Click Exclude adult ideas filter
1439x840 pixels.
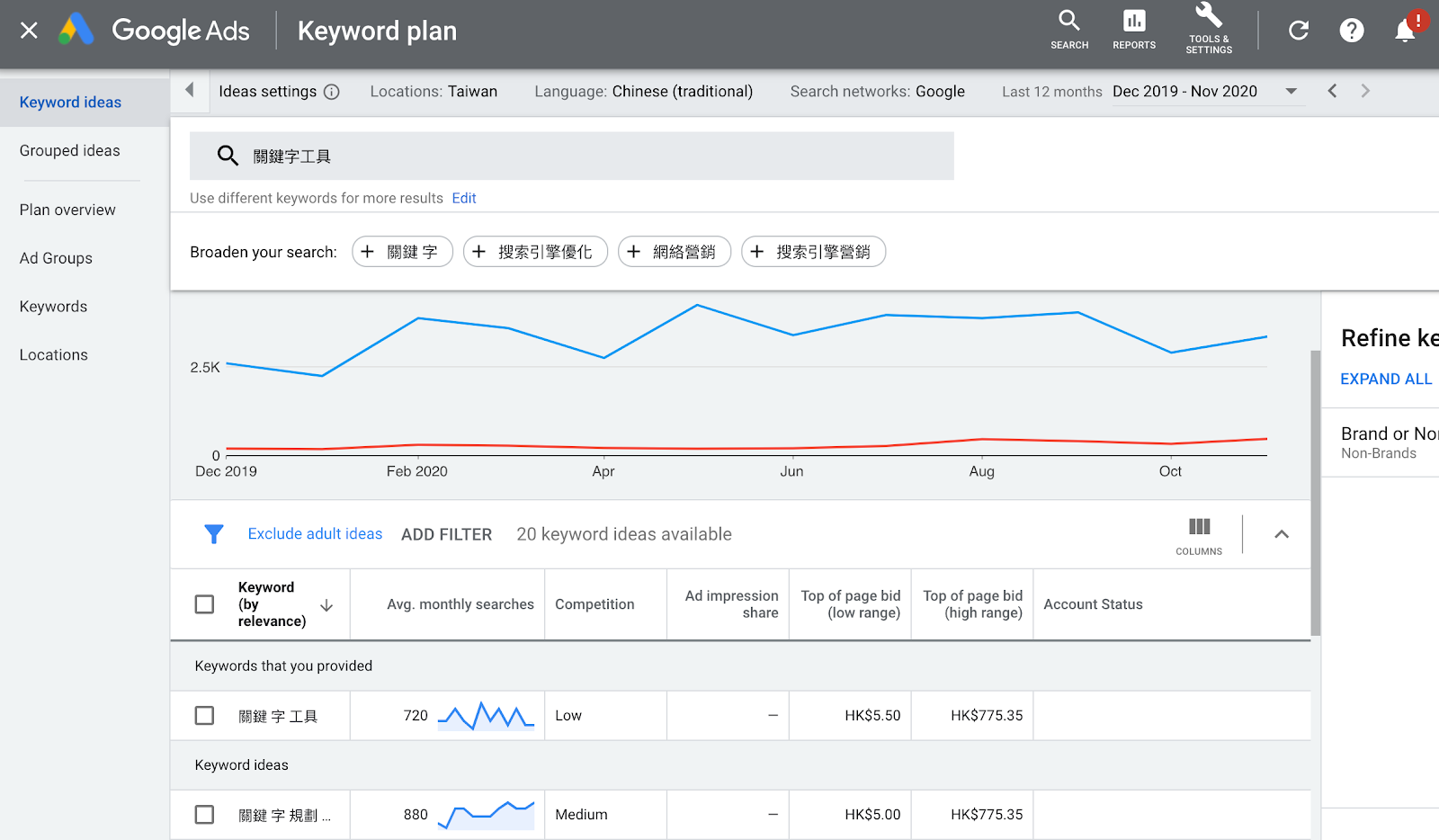coord(315,534)
